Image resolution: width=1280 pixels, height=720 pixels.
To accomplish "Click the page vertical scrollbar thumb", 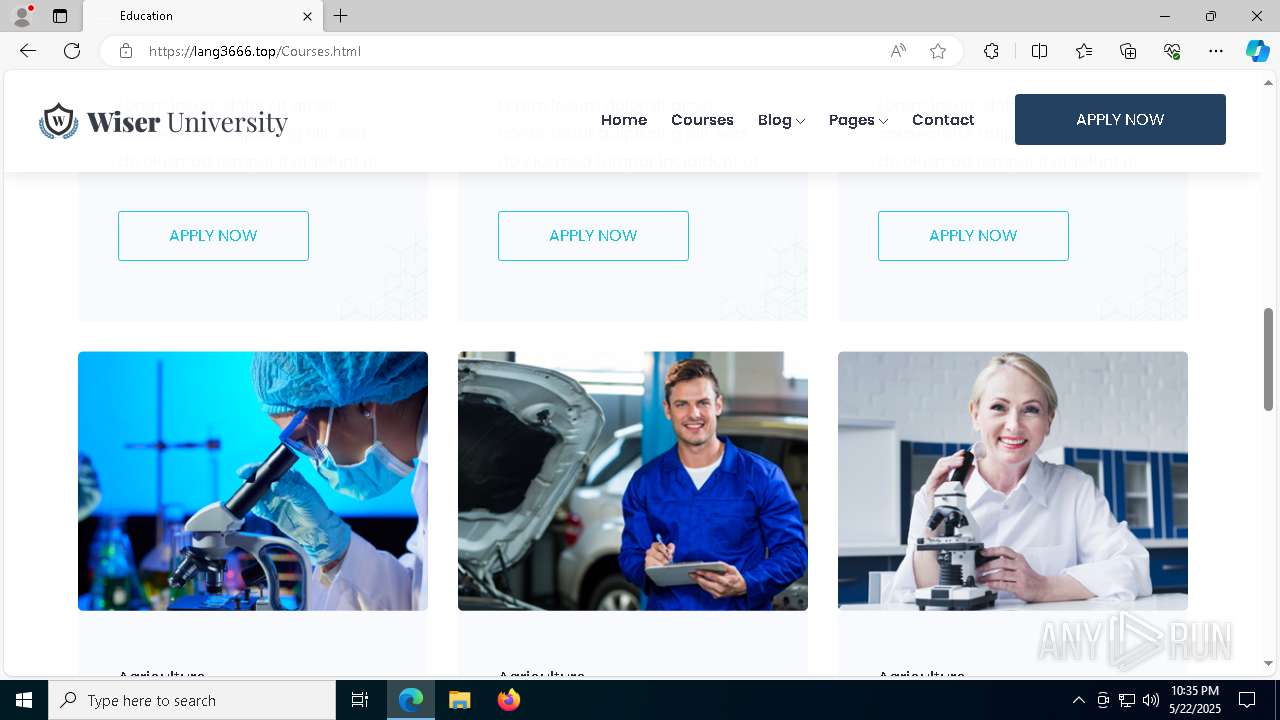I will coord(1269,359).
